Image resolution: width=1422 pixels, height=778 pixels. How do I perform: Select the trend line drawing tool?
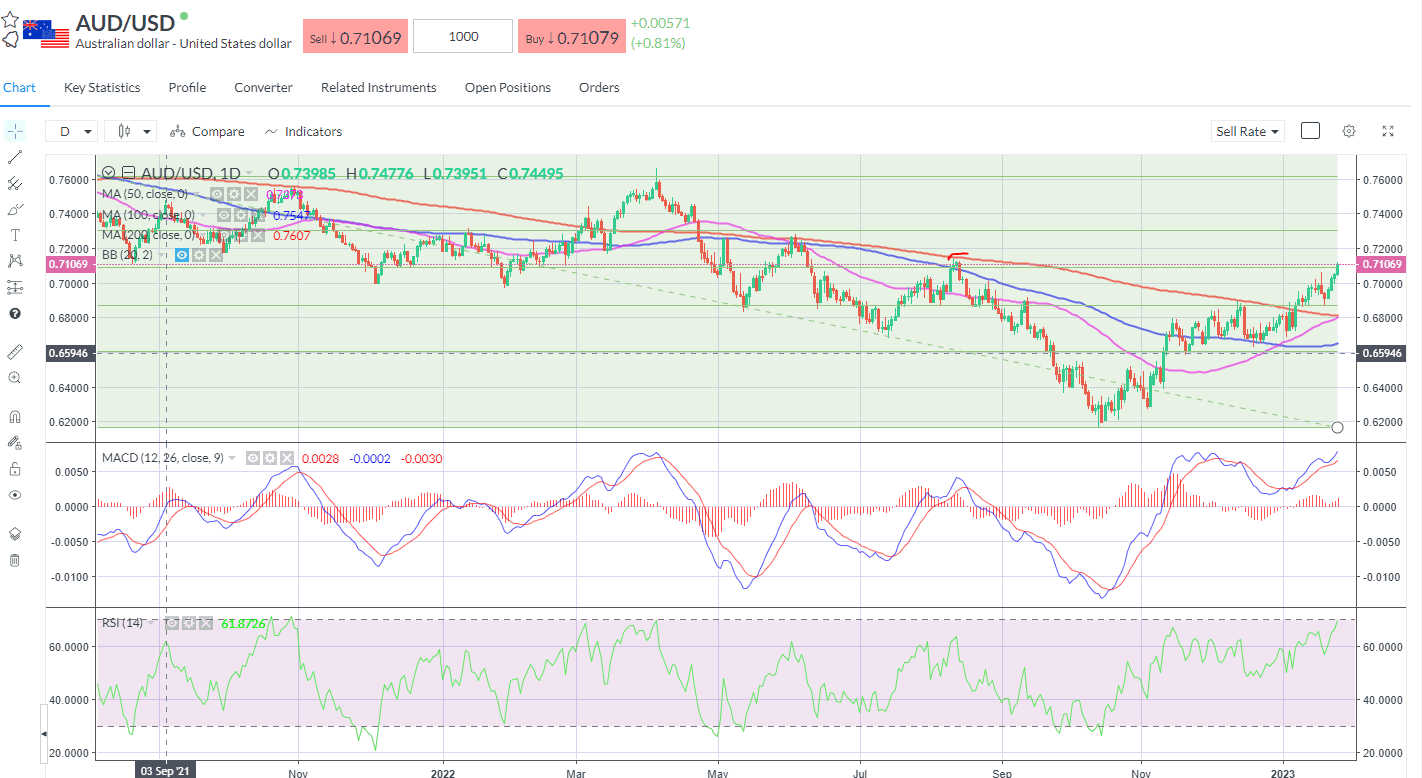(15, 157)
